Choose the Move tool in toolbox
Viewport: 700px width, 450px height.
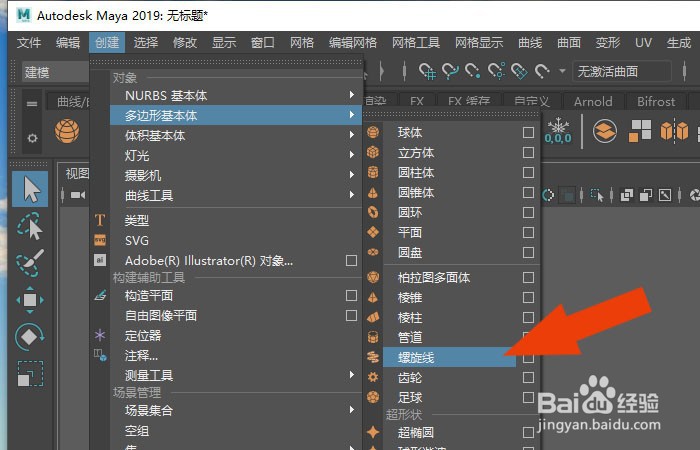point(30,300)
